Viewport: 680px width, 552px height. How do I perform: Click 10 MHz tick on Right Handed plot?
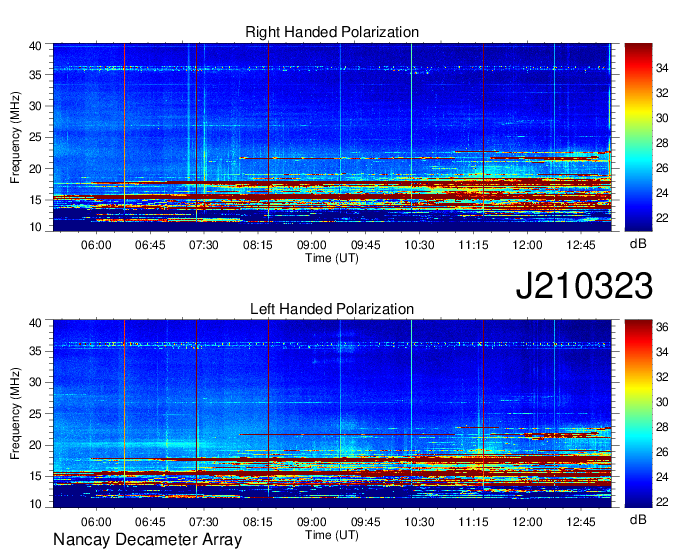35,227
